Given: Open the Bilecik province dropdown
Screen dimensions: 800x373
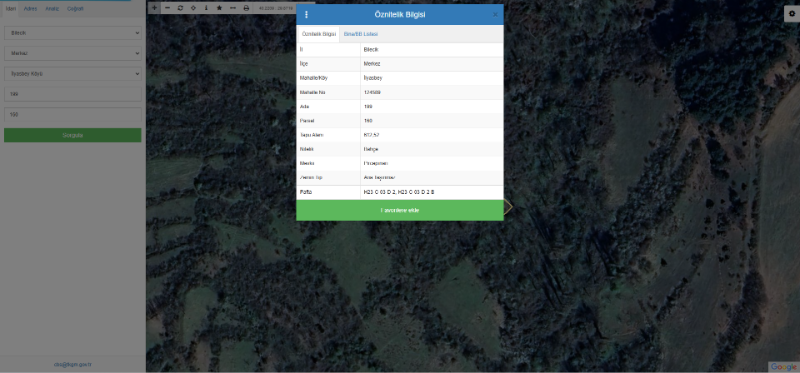Looking at the screenshot, I should click(72, 33).
